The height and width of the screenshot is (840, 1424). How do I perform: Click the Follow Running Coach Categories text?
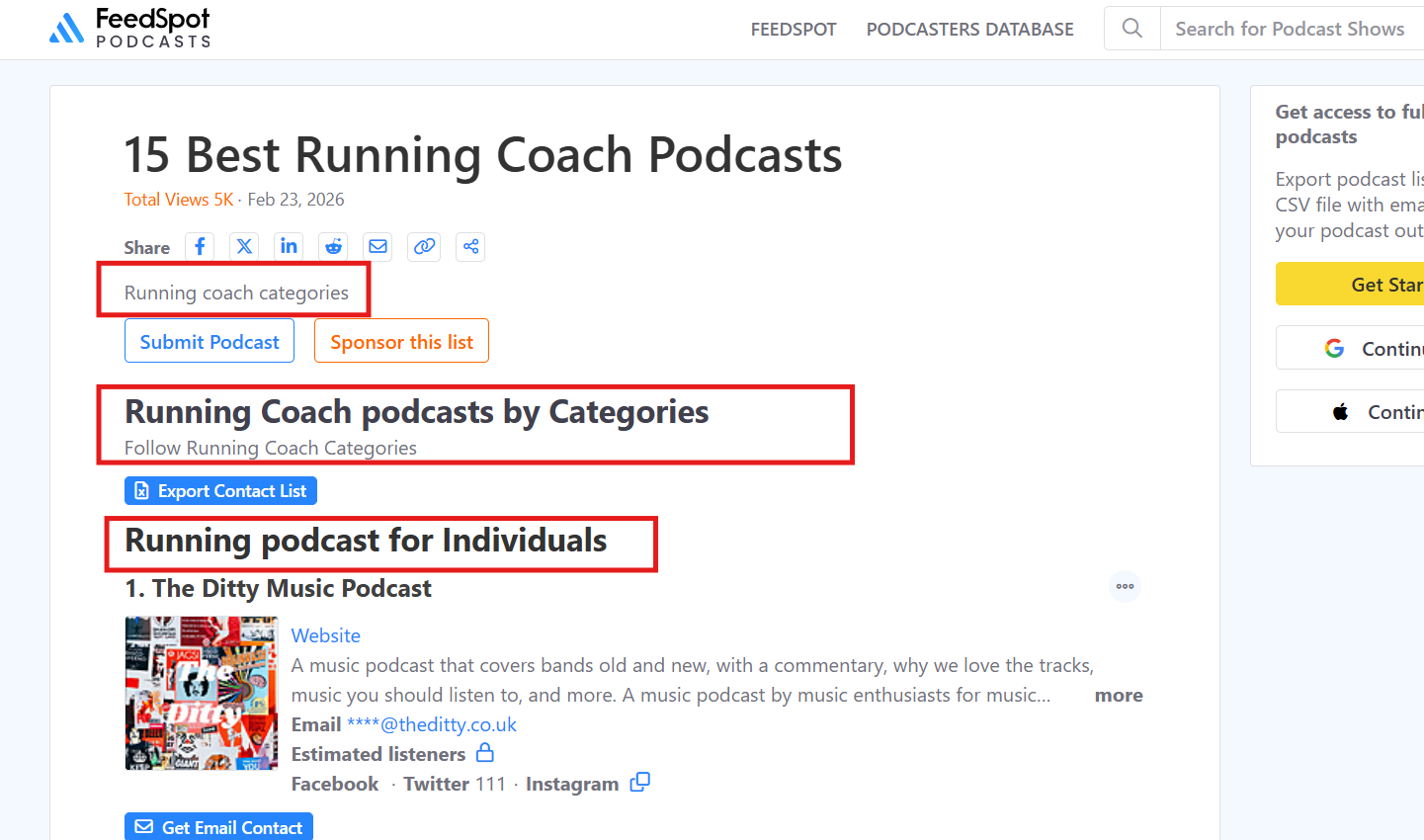point(271,448)
